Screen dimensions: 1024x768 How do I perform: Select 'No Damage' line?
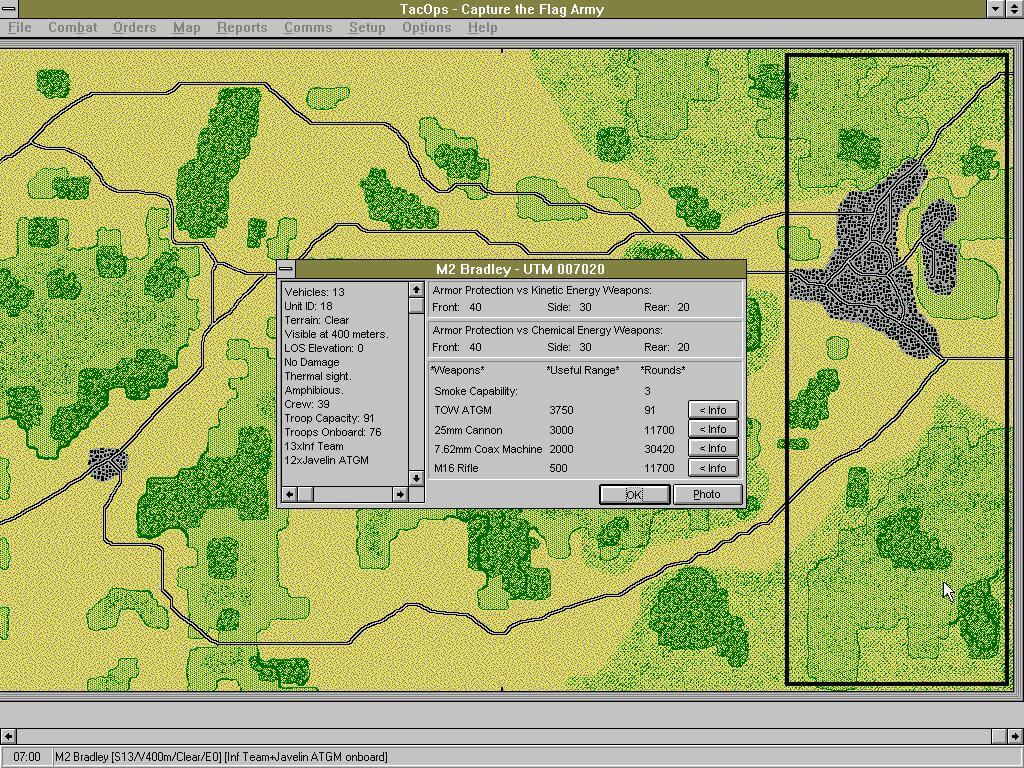click(x=312, y=362)
